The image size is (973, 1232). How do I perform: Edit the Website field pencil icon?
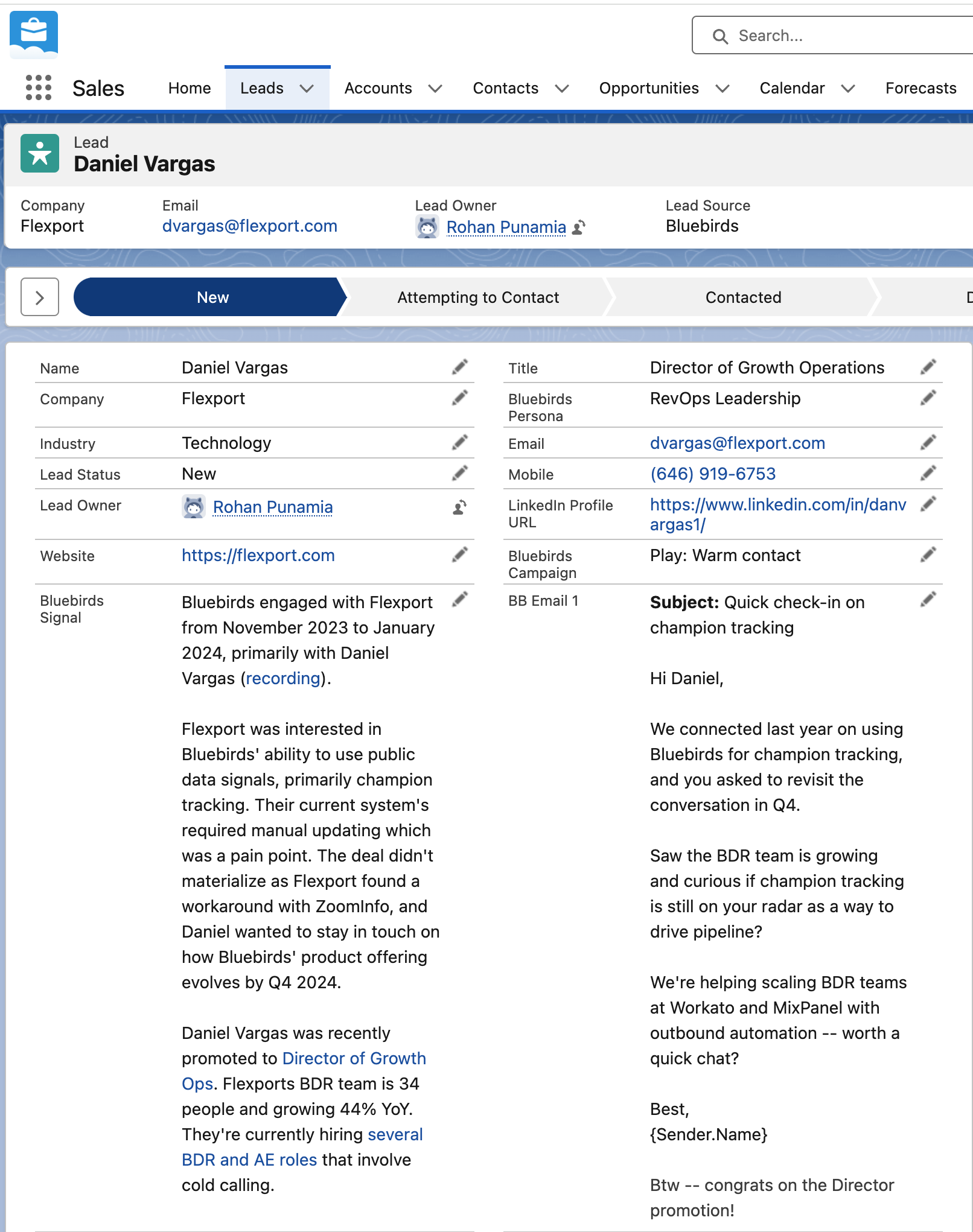coord(460,554)
